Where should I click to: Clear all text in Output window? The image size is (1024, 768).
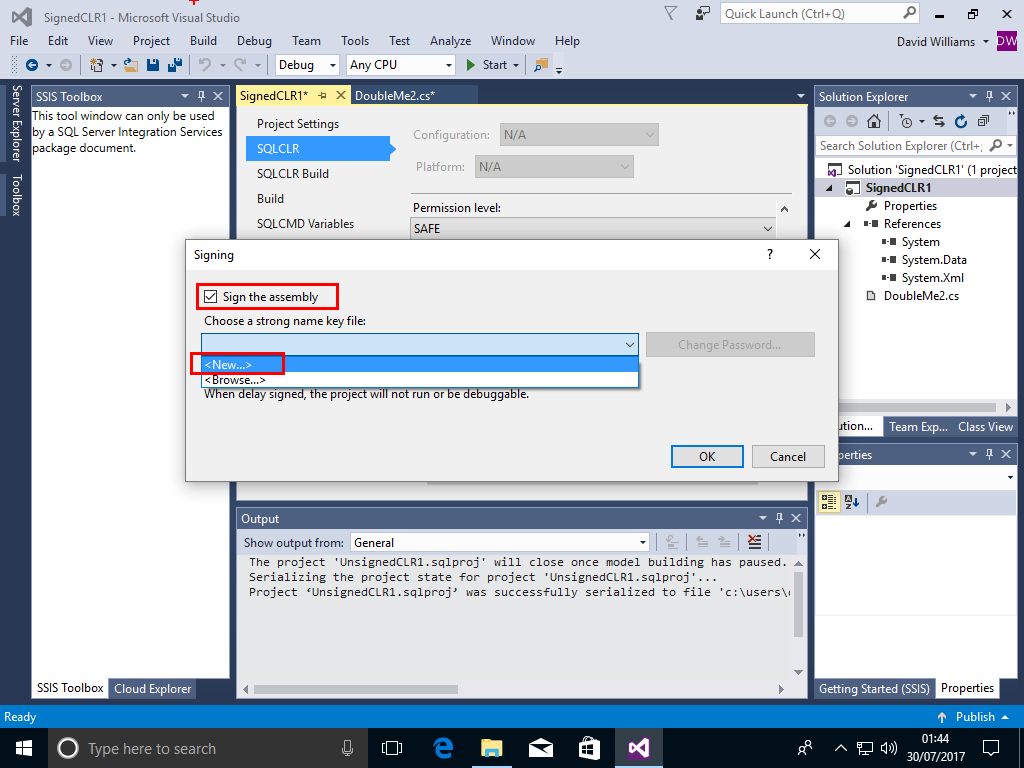(754, 542)
